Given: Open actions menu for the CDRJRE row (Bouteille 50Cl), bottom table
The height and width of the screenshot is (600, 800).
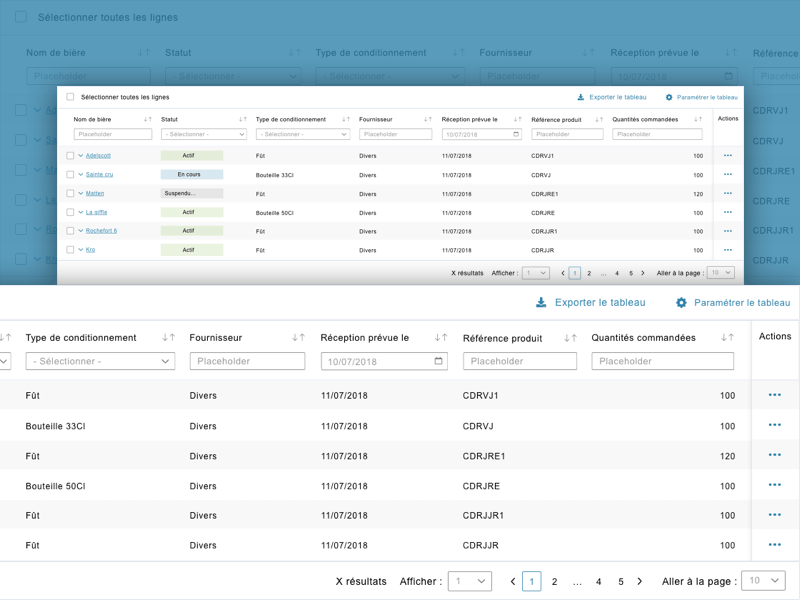Looking at the screenshot, I should pyautogui.click(x=774, y=485).
